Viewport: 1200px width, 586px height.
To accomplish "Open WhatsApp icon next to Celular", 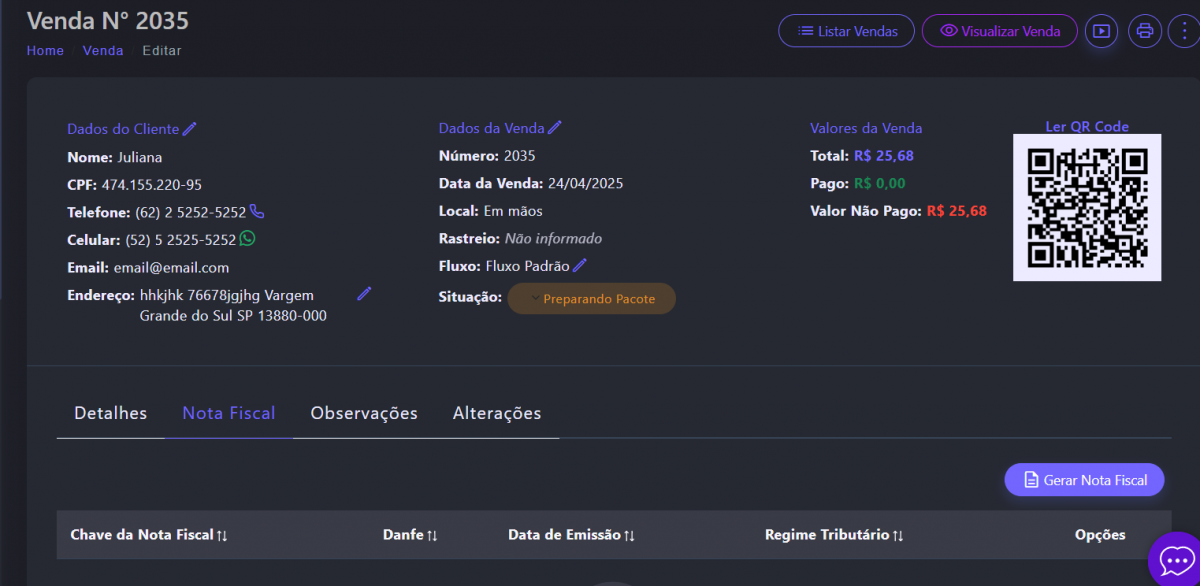I will [x=247, y=239].
